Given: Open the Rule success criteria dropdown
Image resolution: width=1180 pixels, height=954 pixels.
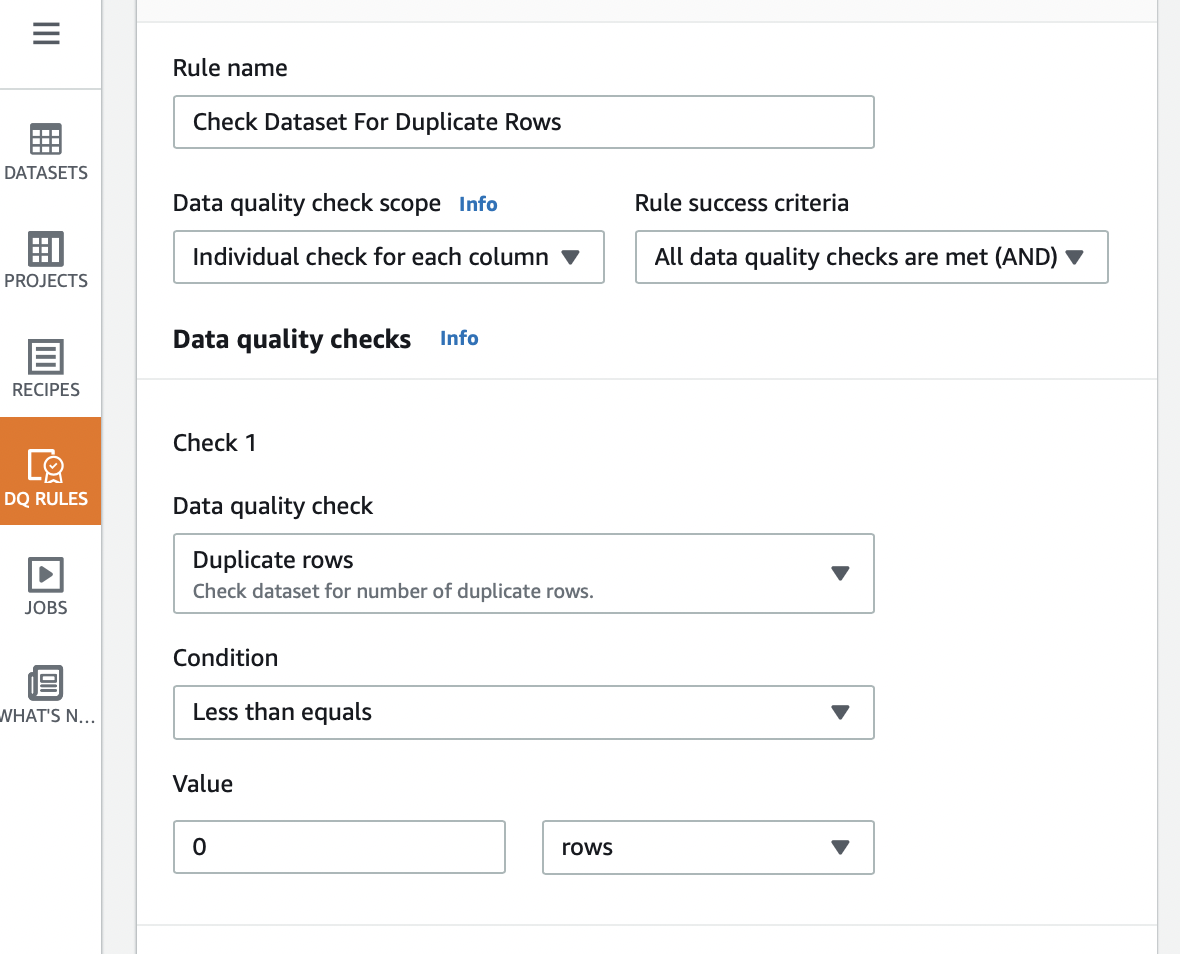Looking at the screenshot, I should click(871, 257).
